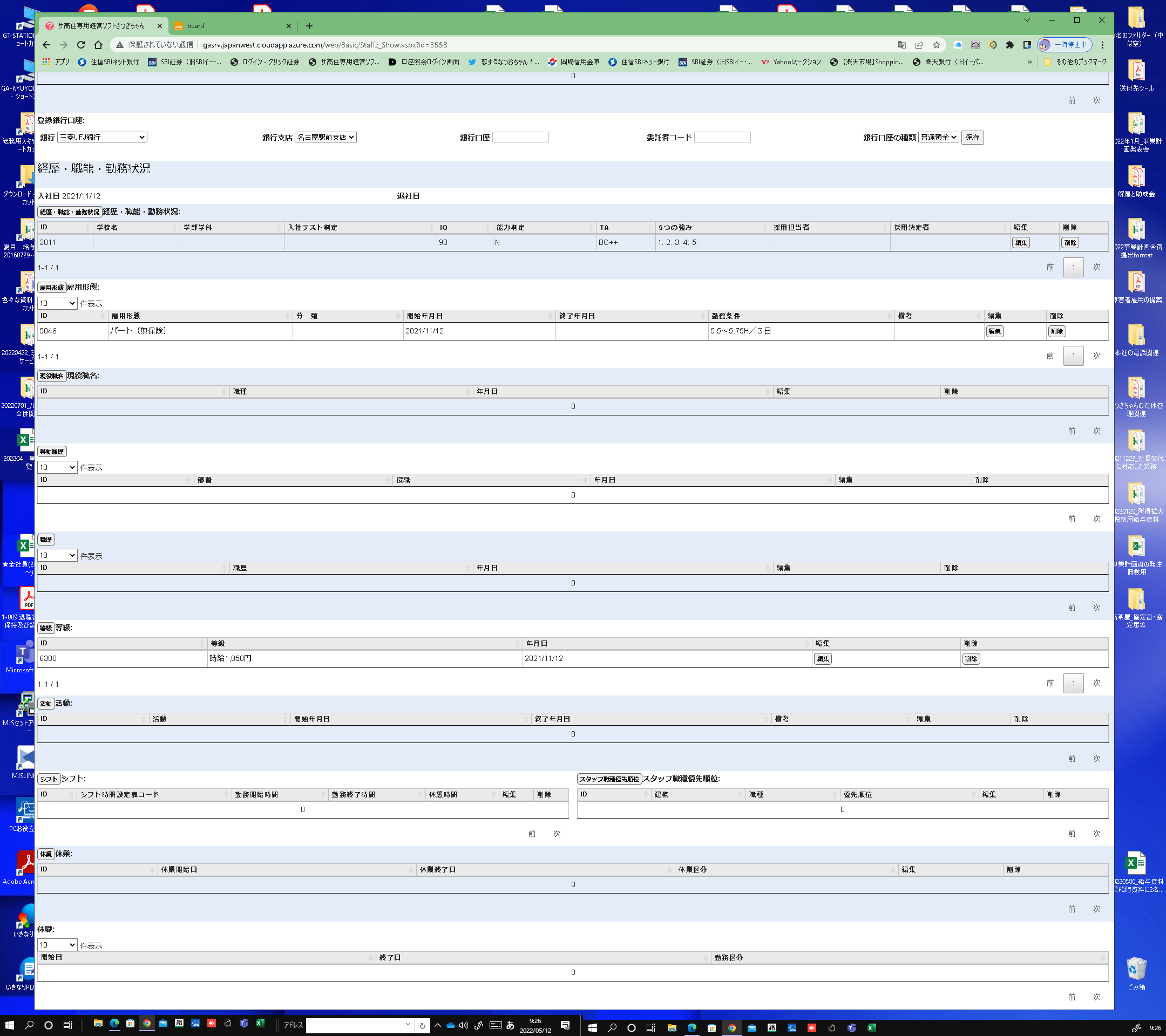Open 住信SBIネット銀行 bookmark in bookmarks bar

109,62
